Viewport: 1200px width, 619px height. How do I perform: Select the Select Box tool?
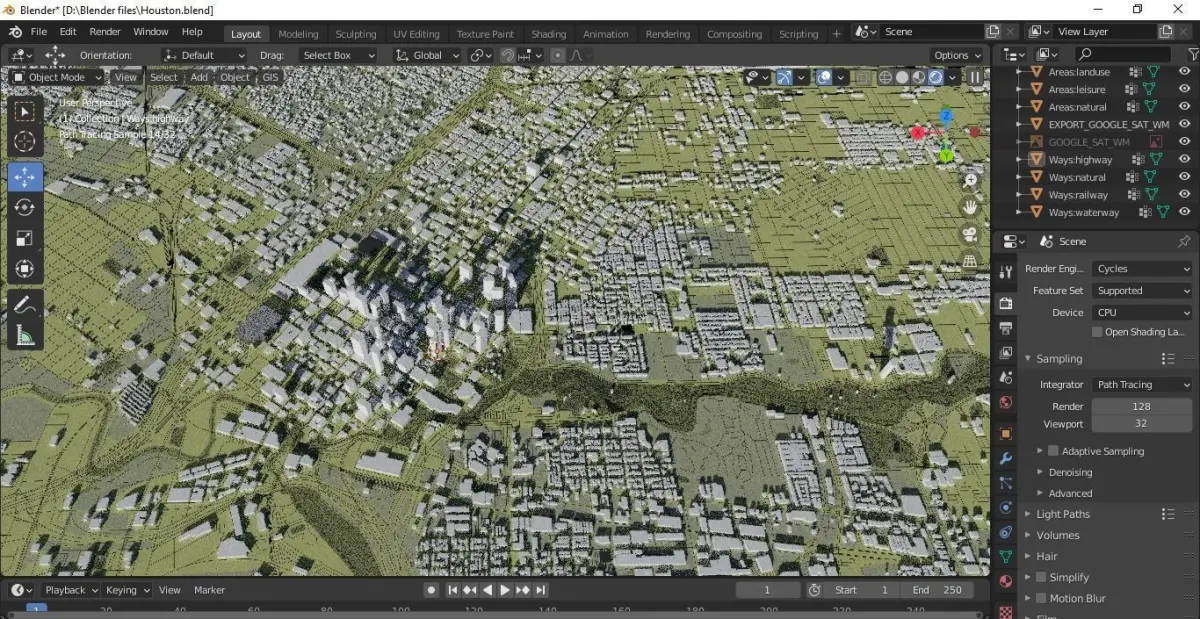(25, 111)
